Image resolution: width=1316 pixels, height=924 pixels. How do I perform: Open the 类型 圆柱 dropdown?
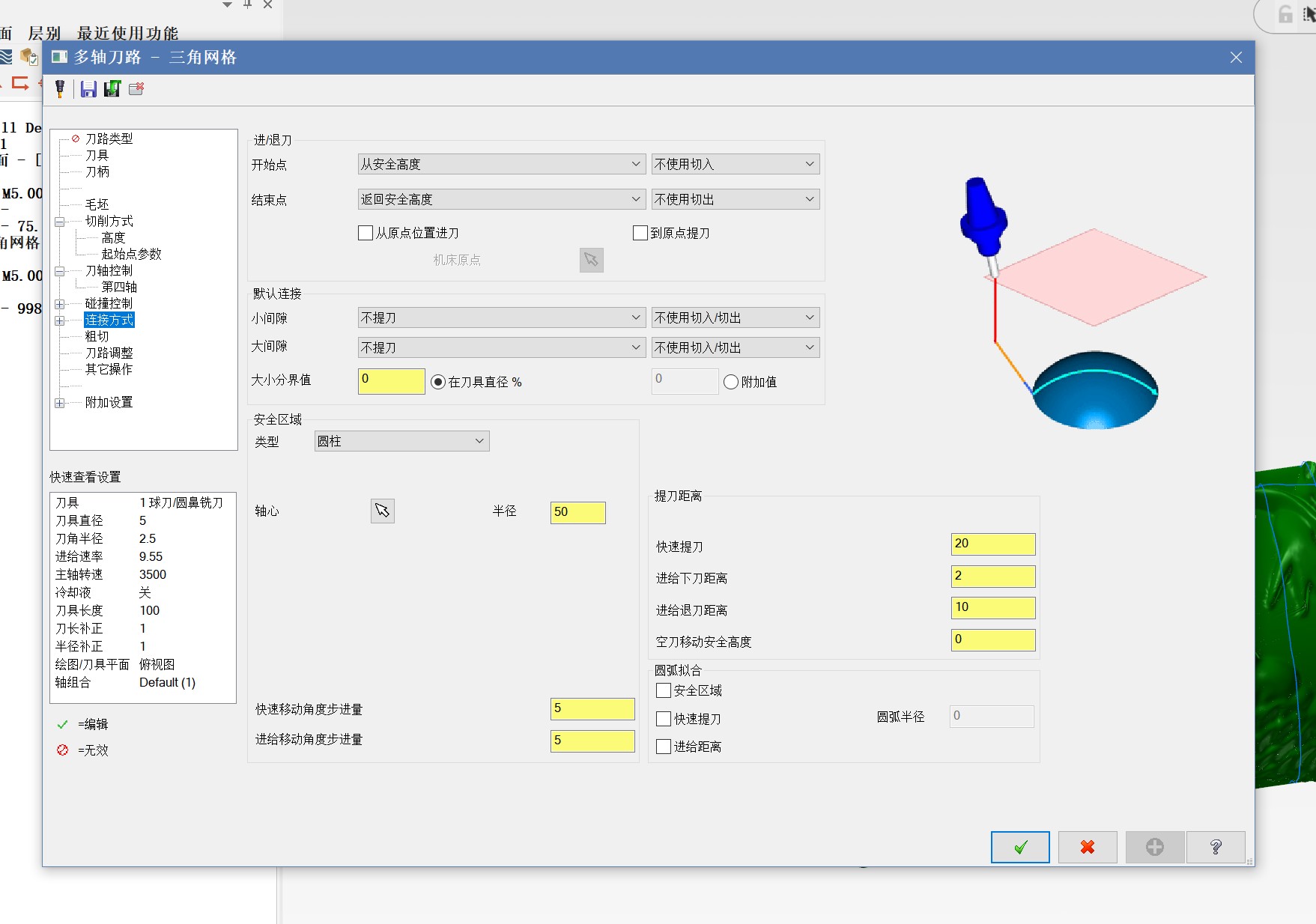pyautogui.click(x=402, y=441)
